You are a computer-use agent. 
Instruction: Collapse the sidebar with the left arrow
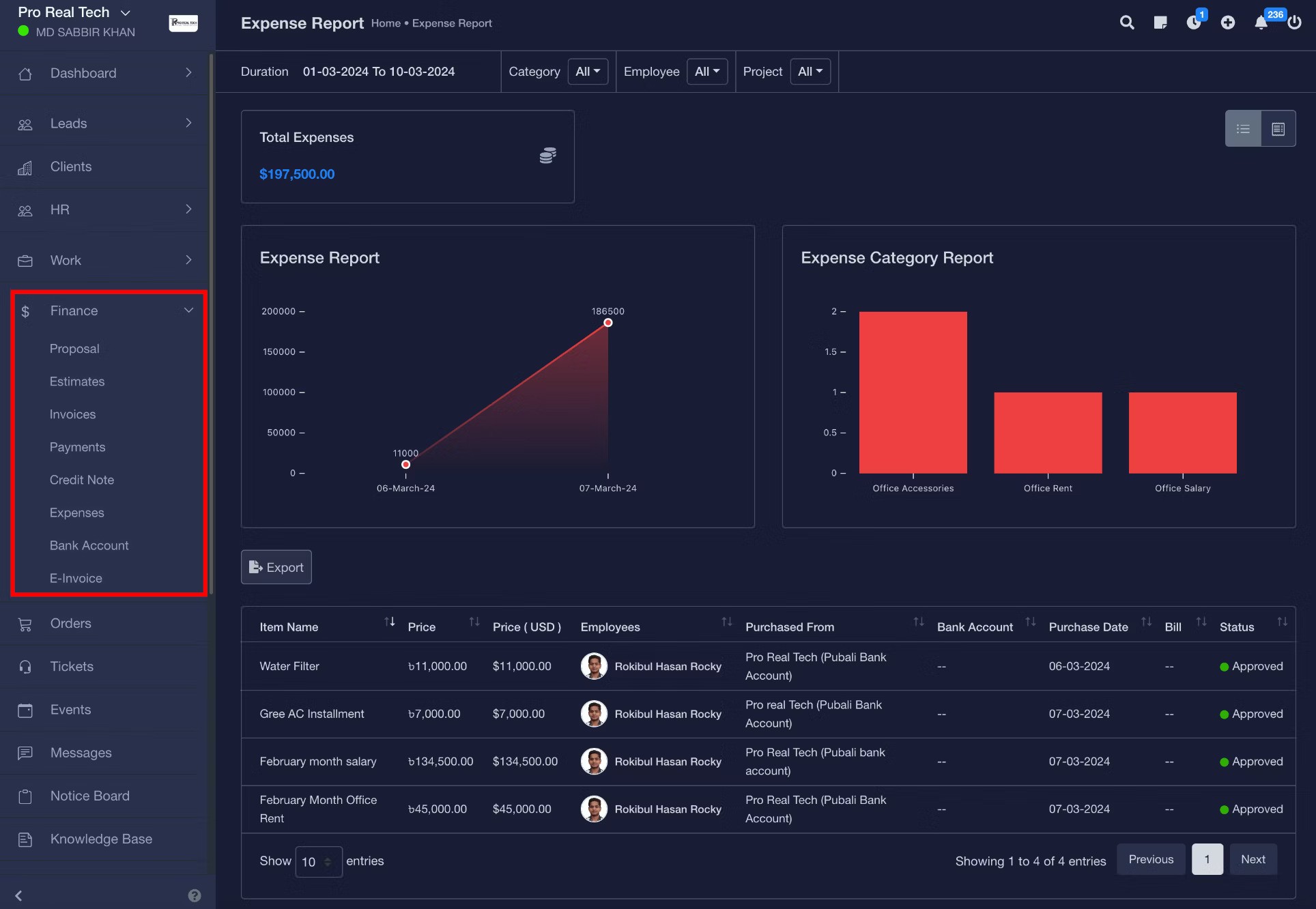pos(19,895)
